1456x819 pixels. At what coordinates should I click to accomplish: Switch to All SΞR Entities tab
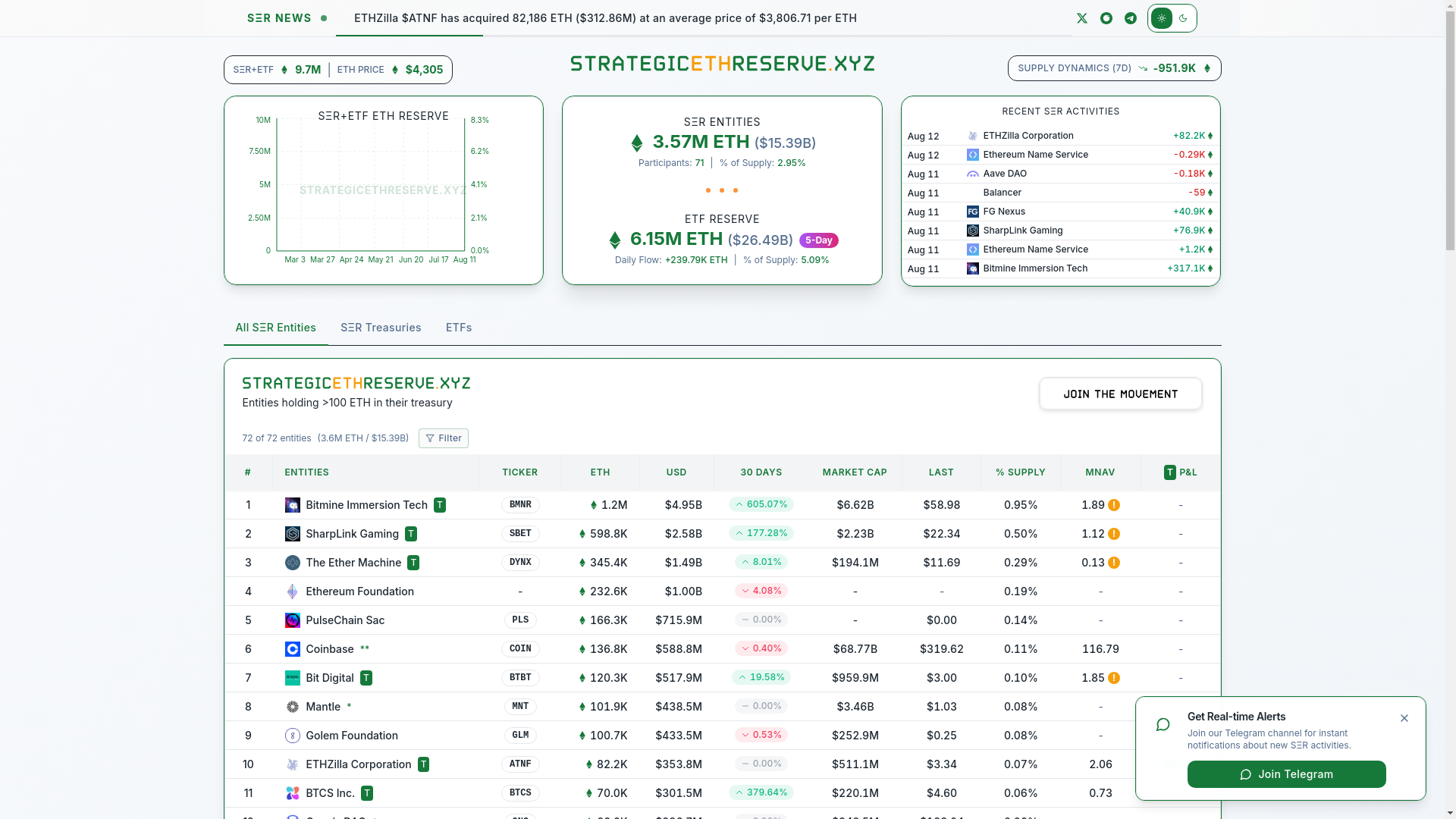pos(275,328)
